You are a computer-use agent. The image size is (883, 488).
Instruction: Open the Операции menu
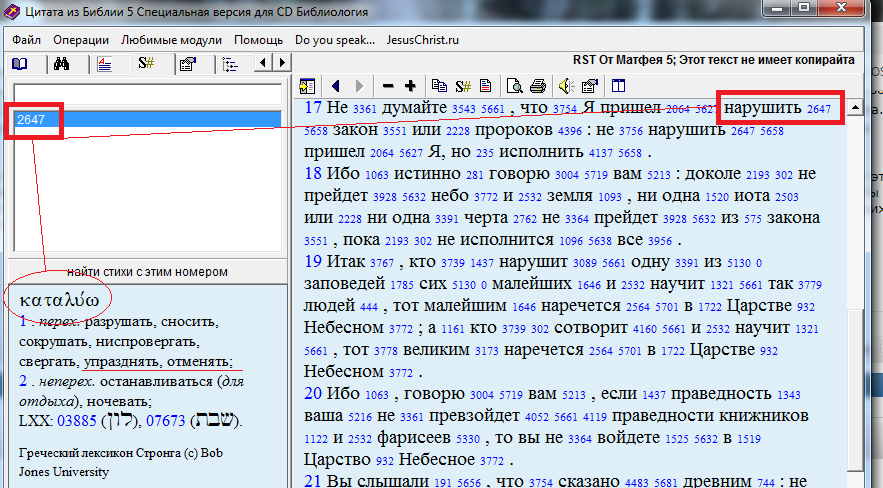[x=80, y=40]
